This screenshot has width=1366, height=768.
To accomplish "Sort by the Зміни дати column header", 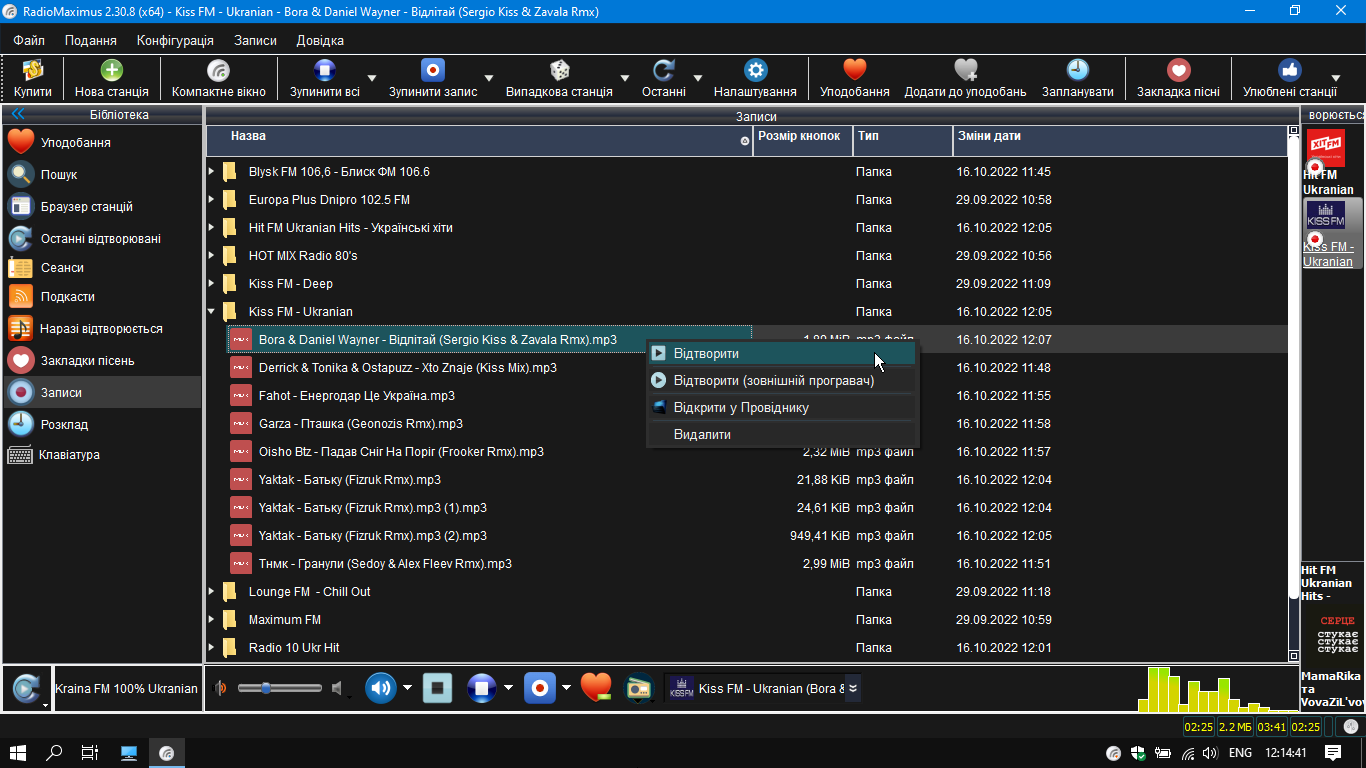I will tap(1120, 141).
